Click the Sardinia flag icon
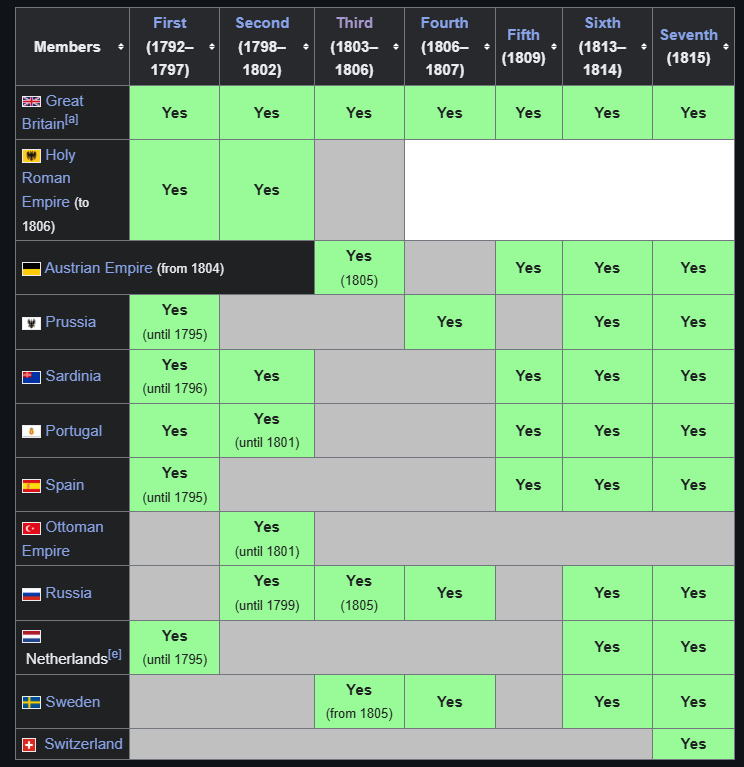The width and height of the screenshot is (744, 767). click(31, 377)
